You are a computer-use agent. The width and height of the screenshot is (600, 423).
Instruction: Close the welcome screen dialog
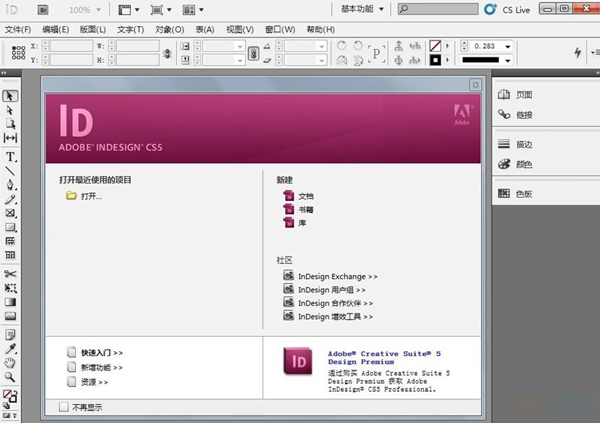click(475, 85)
